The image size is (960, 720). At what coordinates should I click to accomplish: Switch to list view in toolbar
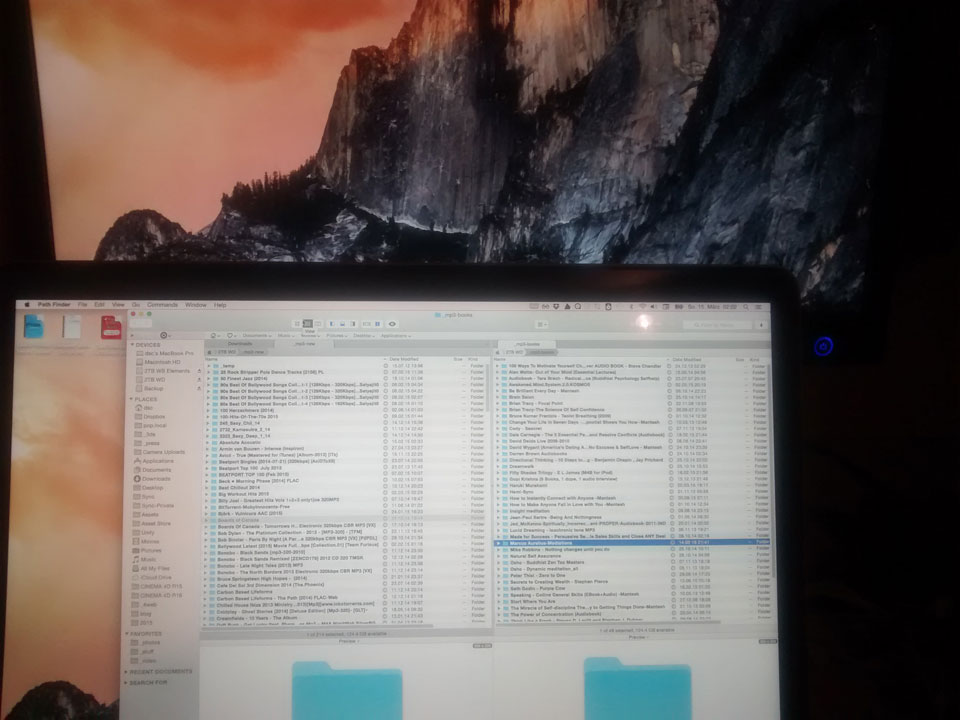coord(307,323)
